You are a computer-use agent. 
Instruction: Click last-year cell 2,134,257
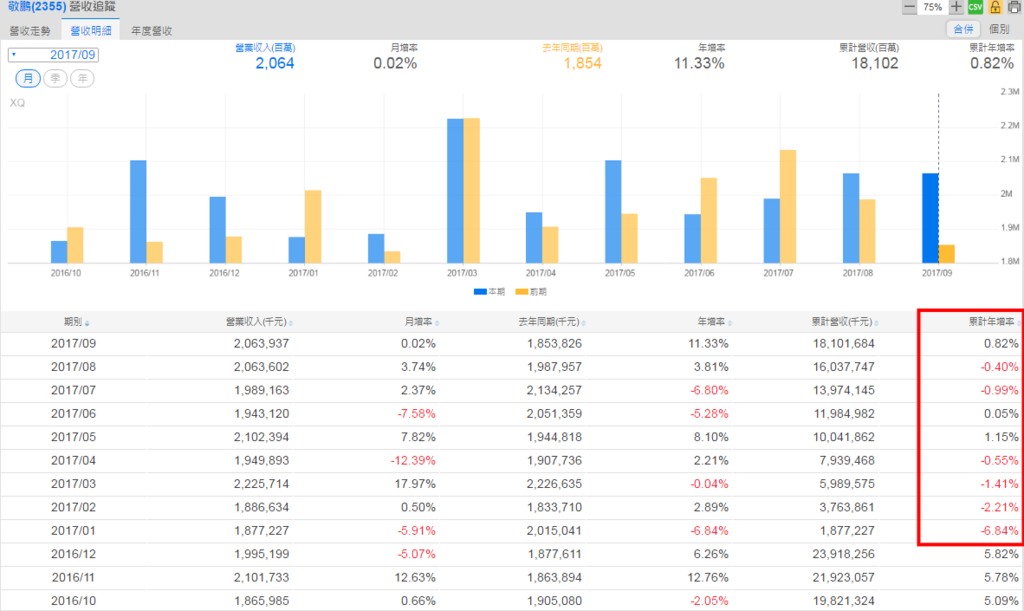tap(554, 390)
